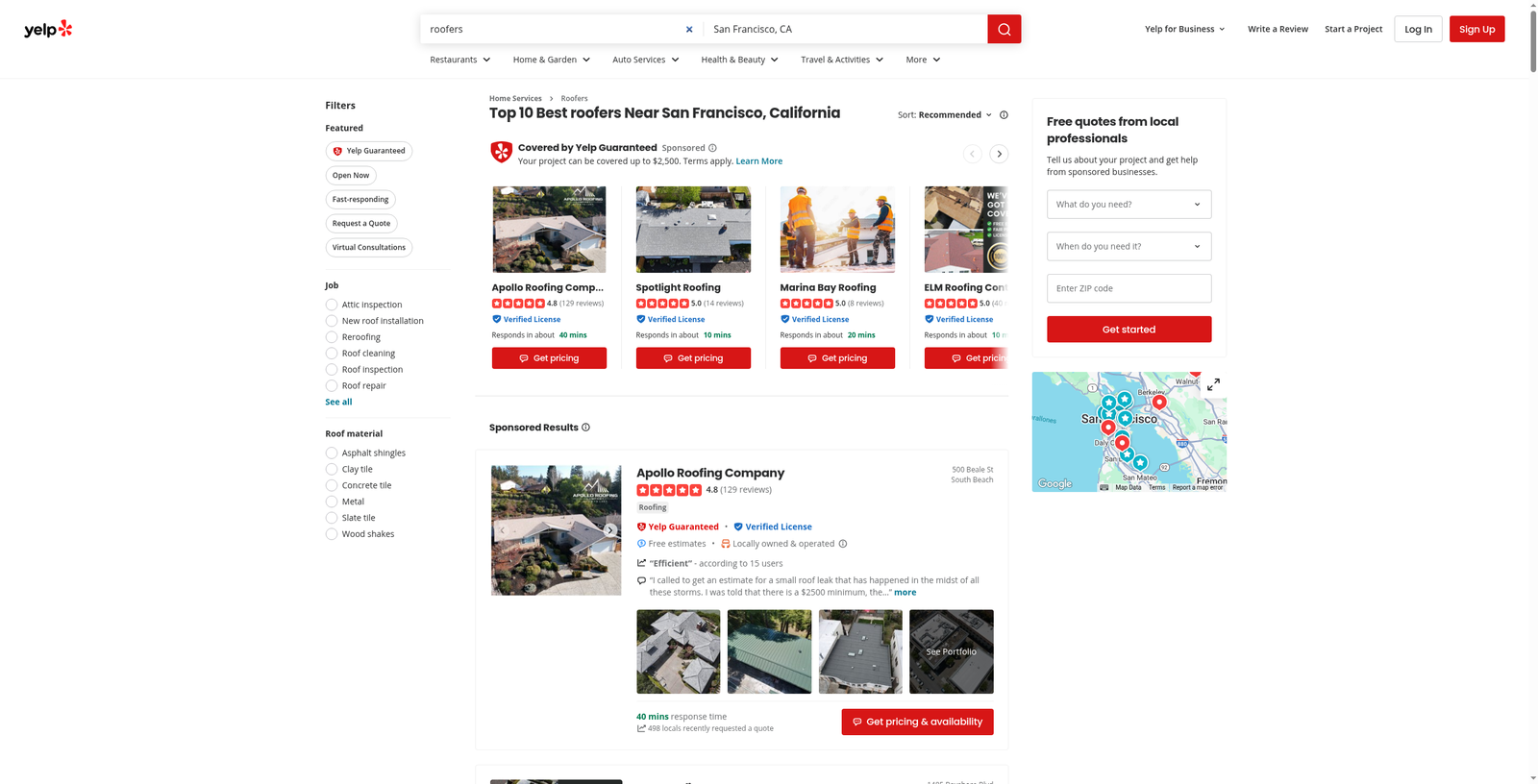Click the Yelp Guaranteed shield icon in banner

click(501, 152)
